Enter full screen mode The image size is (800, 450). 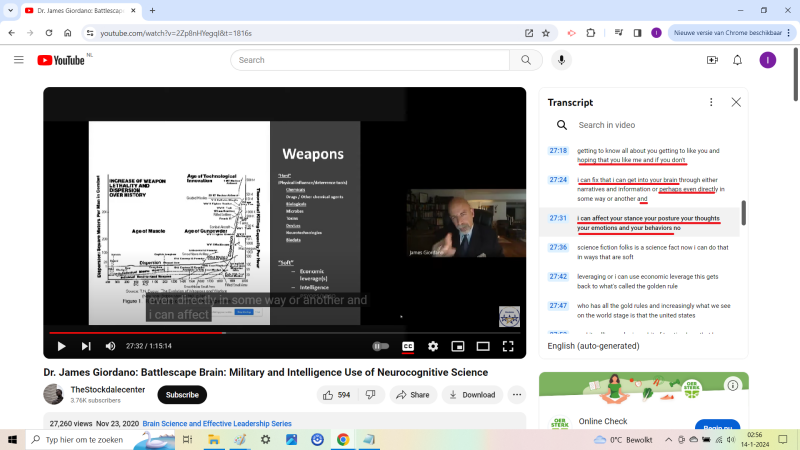pos(508,346)
